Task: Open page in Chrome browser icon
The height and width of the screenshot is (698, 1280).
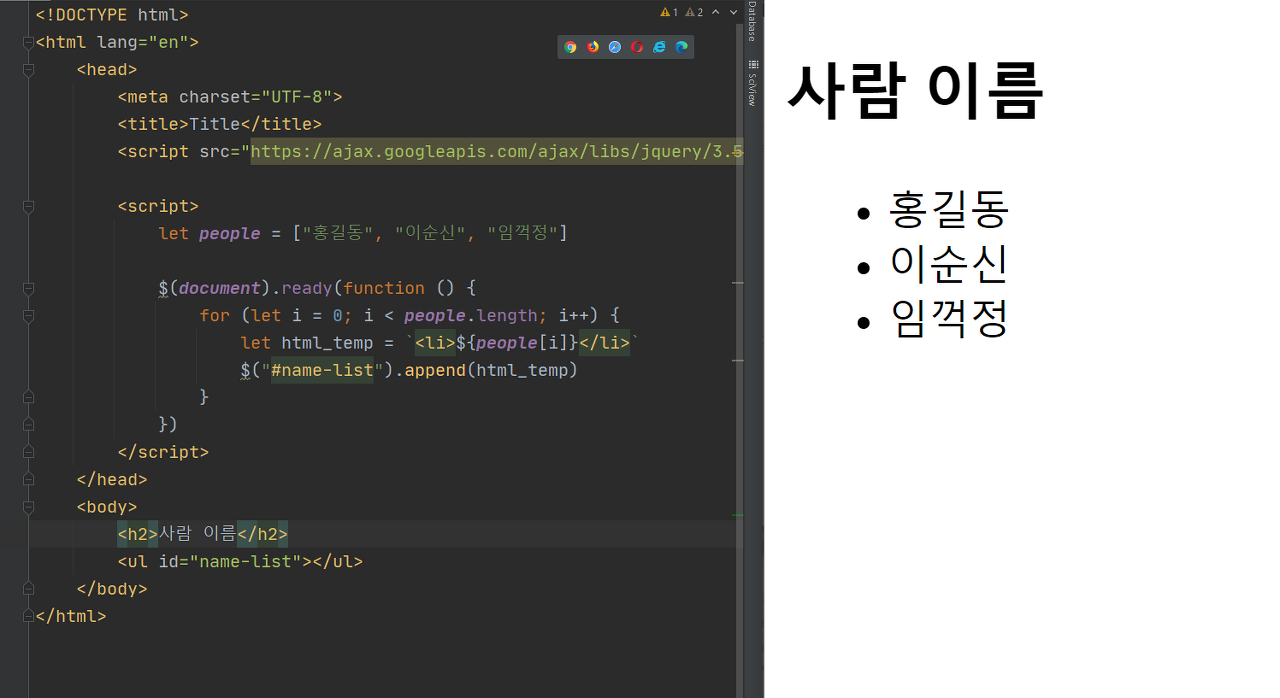Action: [x=571, y=47]
